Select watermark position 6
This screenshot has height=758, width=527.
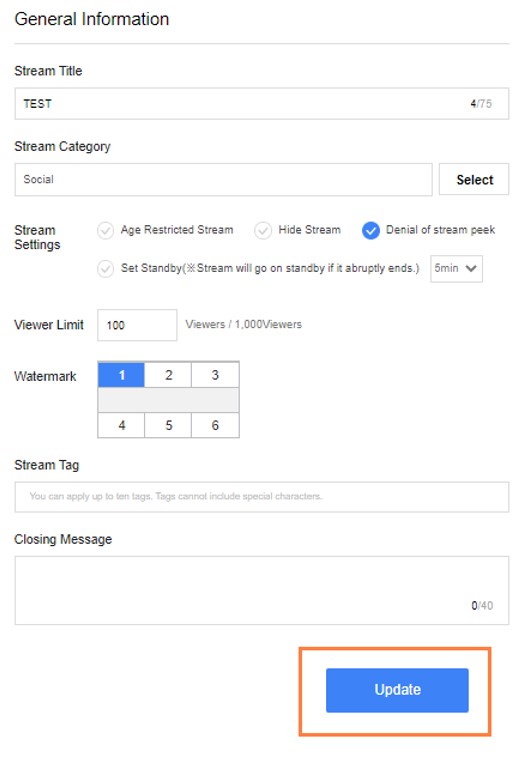(215, 425)
